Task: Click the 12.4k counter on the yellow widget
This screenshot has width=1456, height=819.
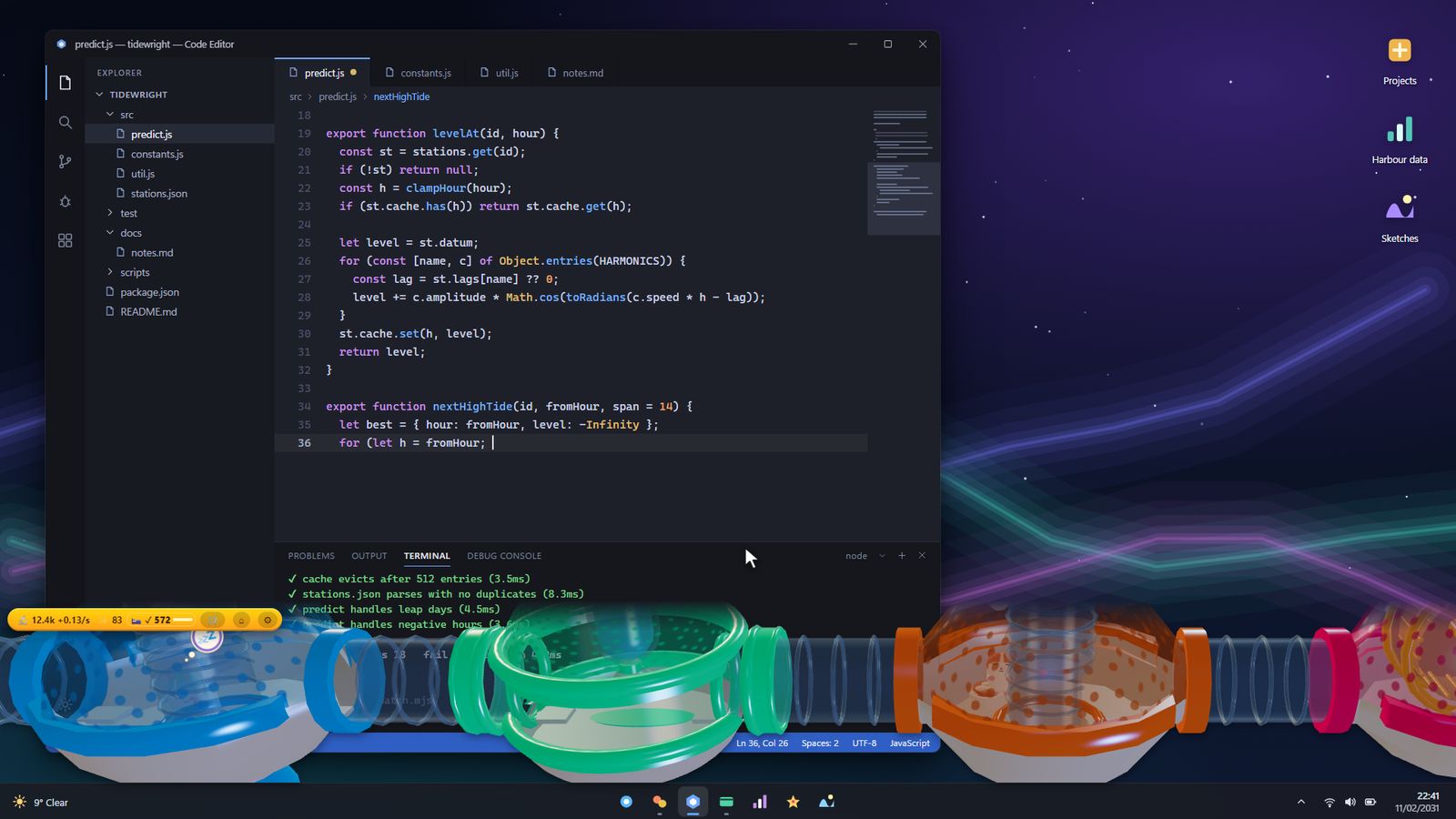Action: [x=56, y=620]
